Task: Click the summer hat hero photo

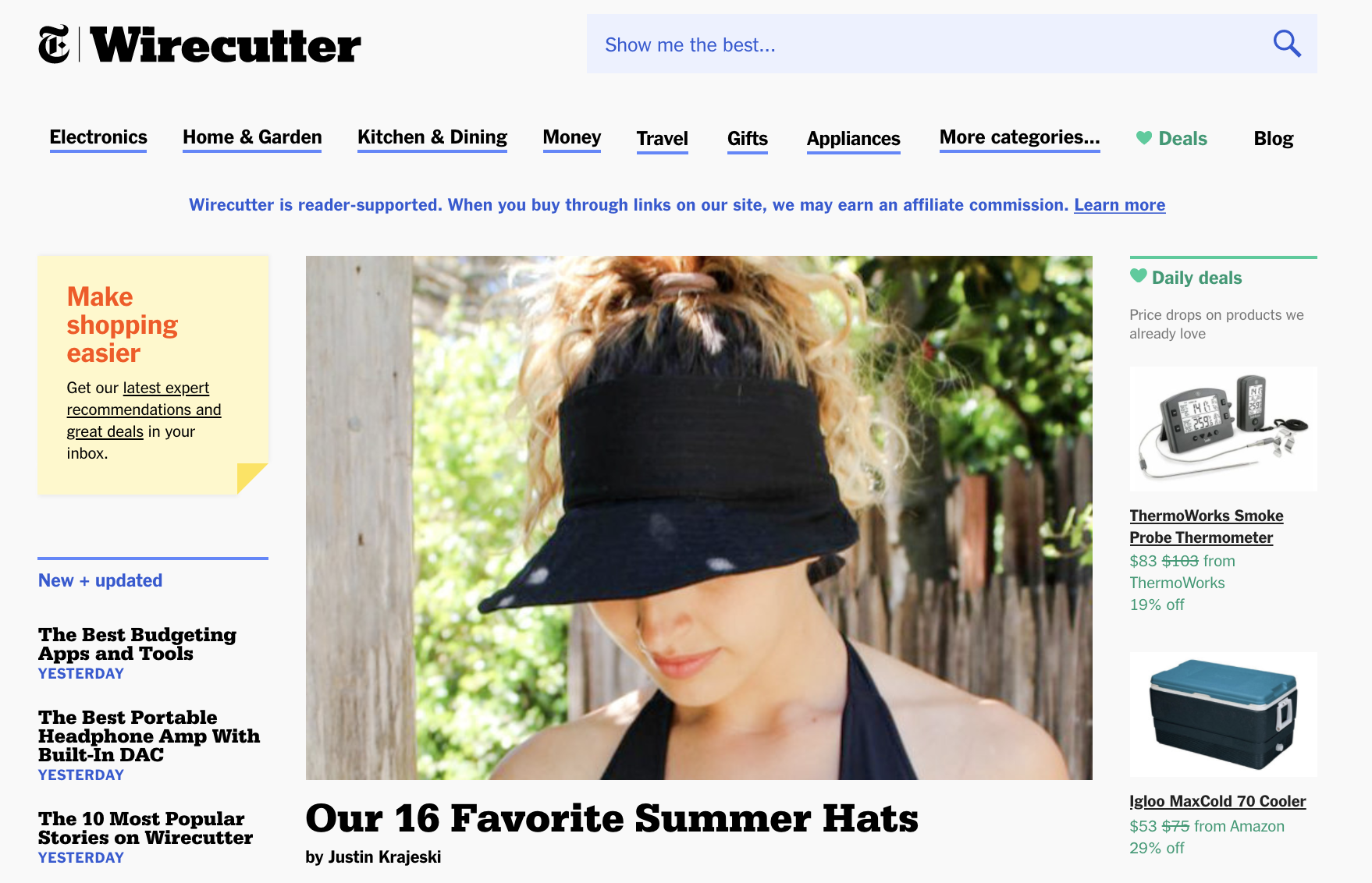Action: coord(699,518)
